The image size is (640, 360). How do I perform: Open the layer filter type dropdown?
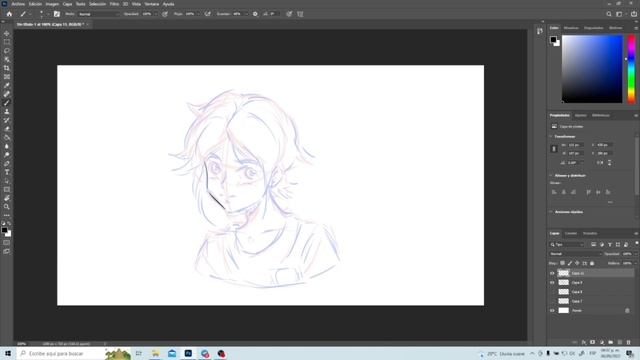[x=567, y=244]
